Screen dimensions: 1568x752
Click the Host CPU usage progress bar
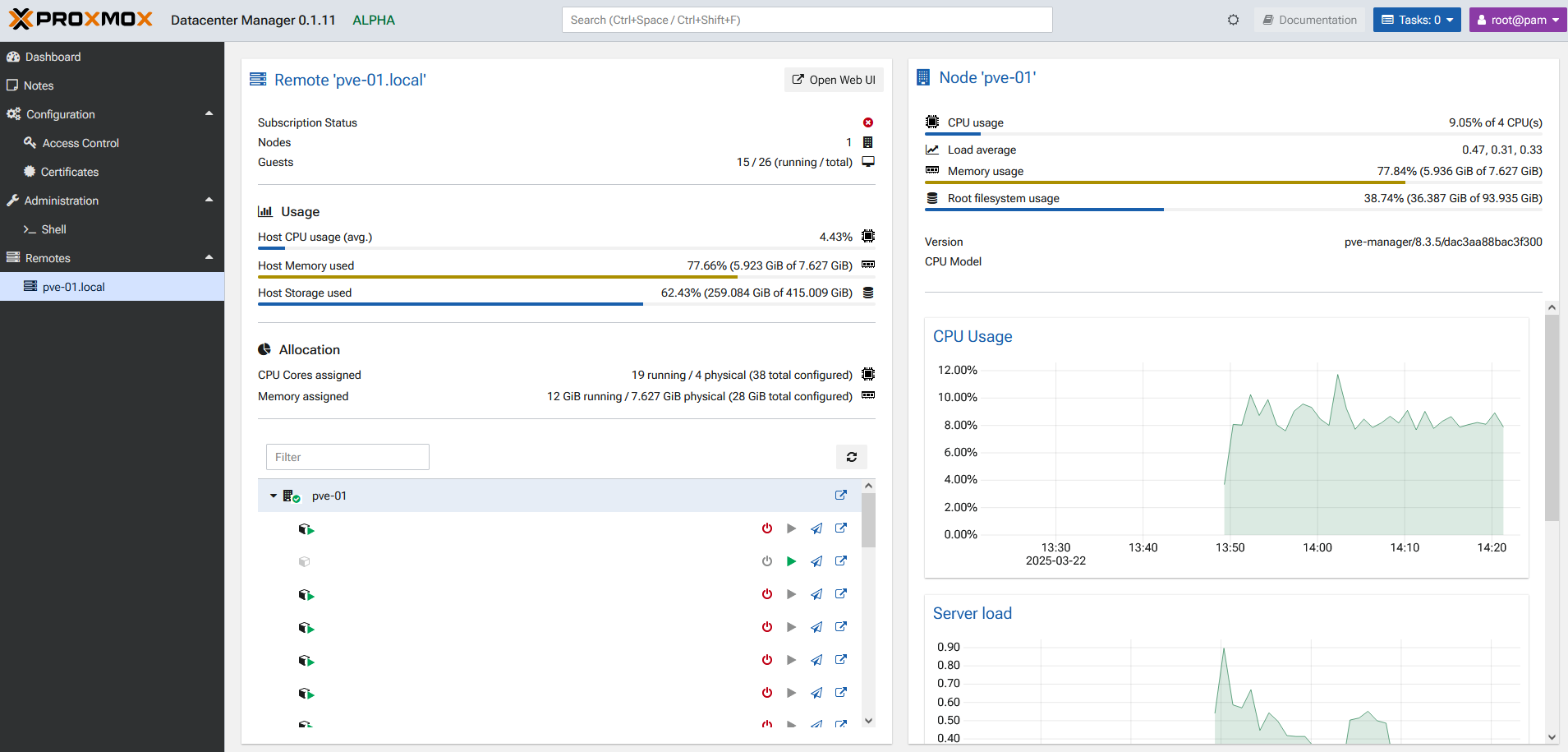pyautogui.click(x=566, y=248)
